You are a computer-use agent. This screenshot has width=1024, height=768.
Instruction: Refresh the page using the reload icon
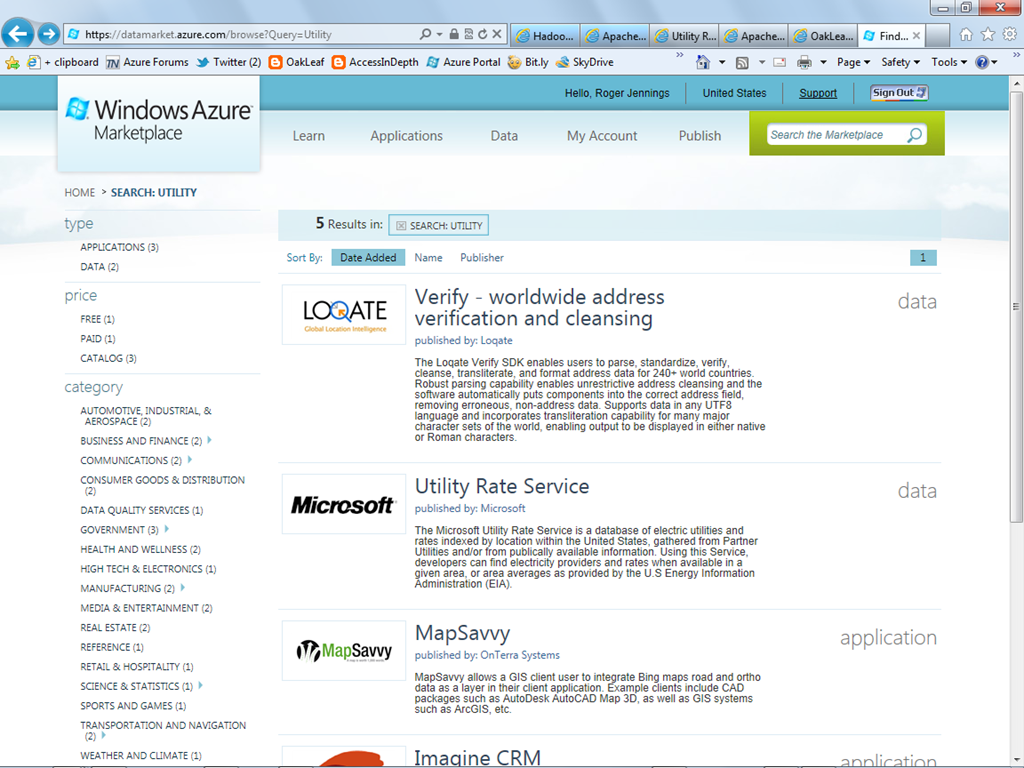point(483,34)
